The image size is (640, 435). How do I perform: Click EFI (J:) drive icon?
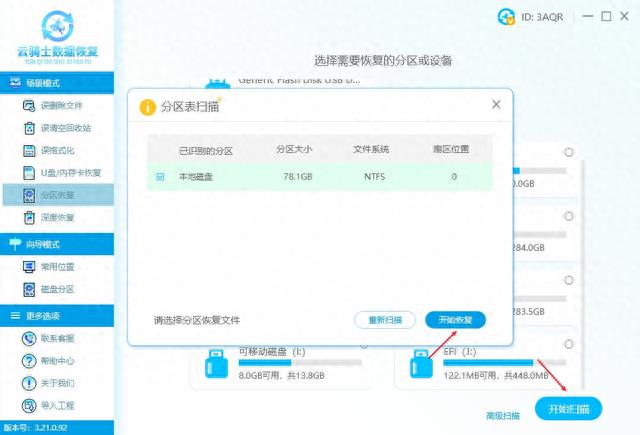point(421,364)
